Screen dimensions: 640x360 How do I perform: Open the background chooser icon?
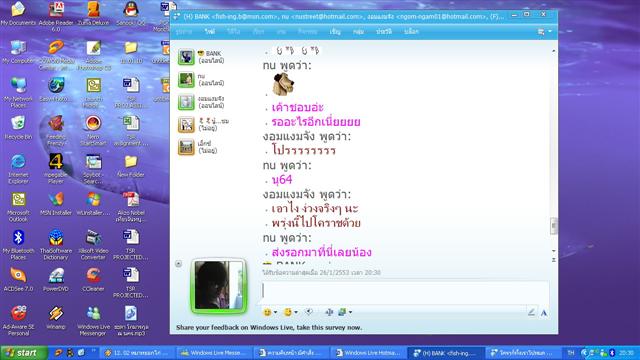point(342,312)
